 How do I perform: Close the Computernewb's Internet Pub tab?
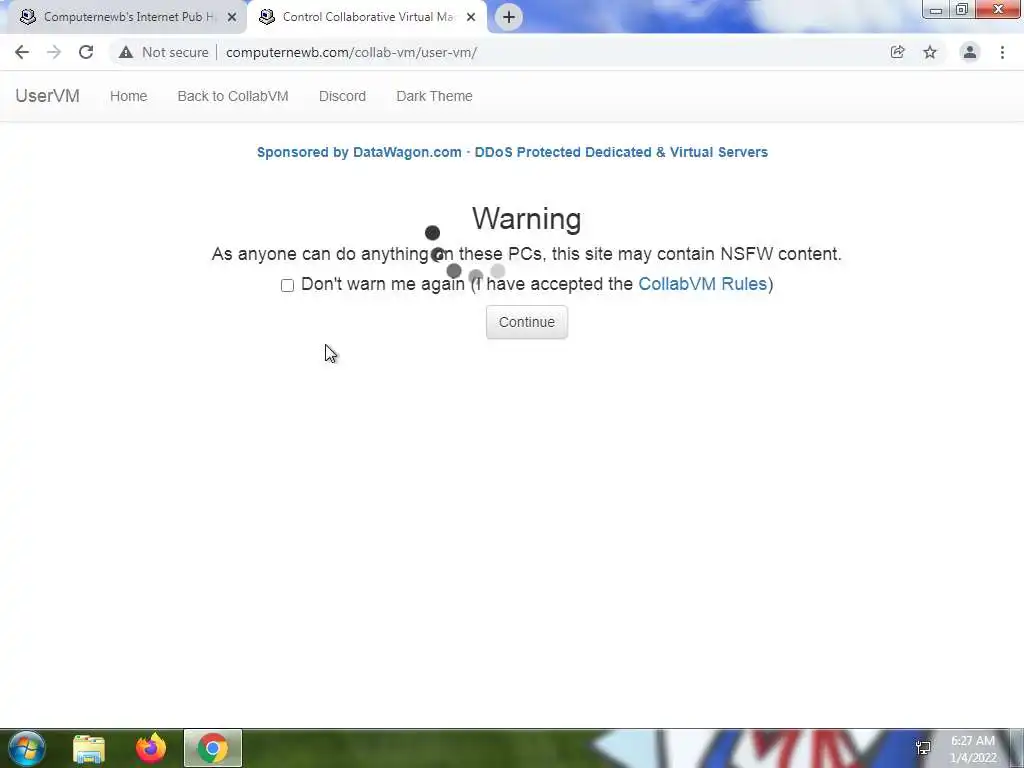[x=232, y=17]
